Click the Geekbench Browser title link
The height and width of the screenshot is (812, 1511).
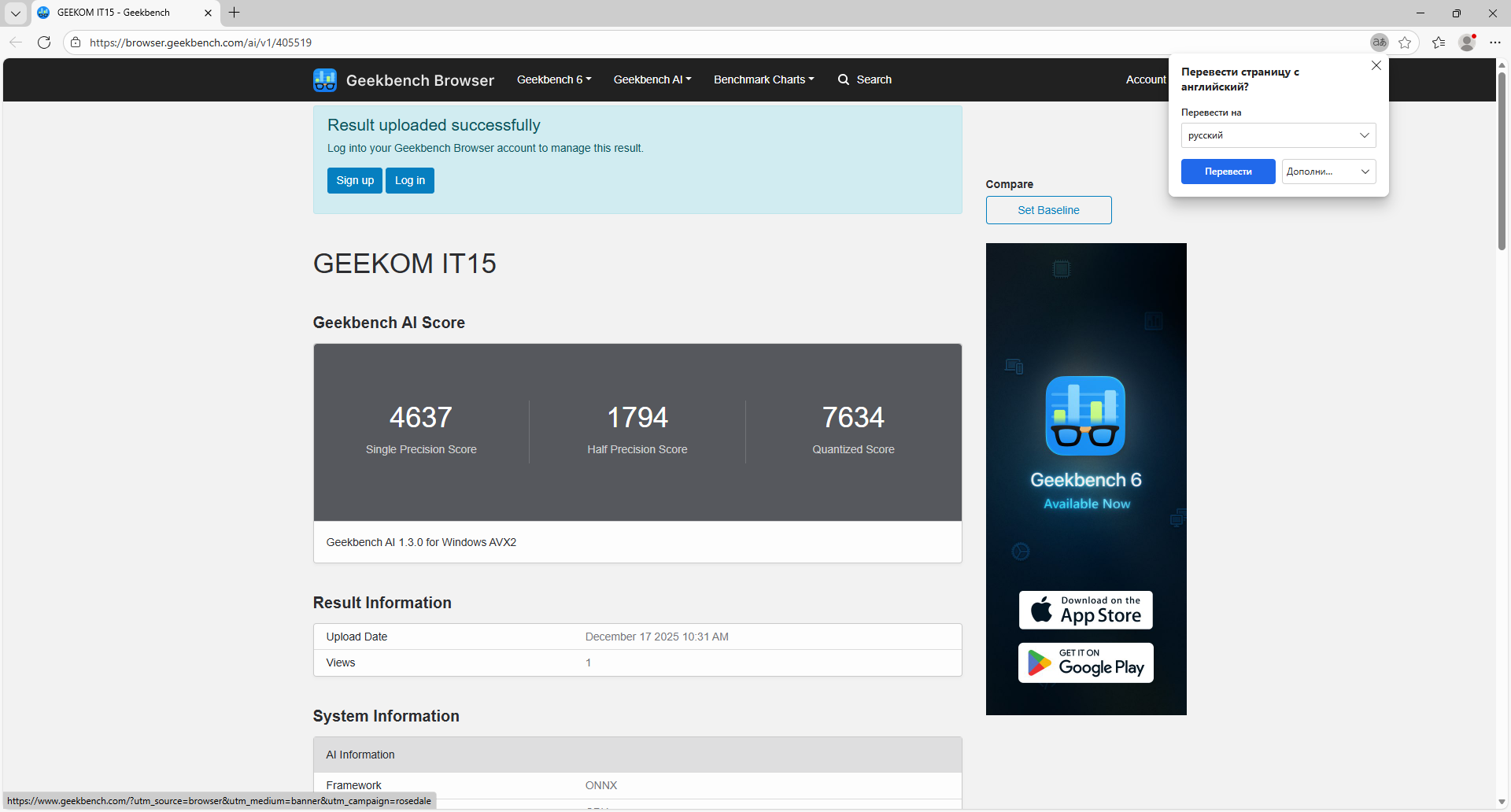pyautogui.click(x=420, y=80)
